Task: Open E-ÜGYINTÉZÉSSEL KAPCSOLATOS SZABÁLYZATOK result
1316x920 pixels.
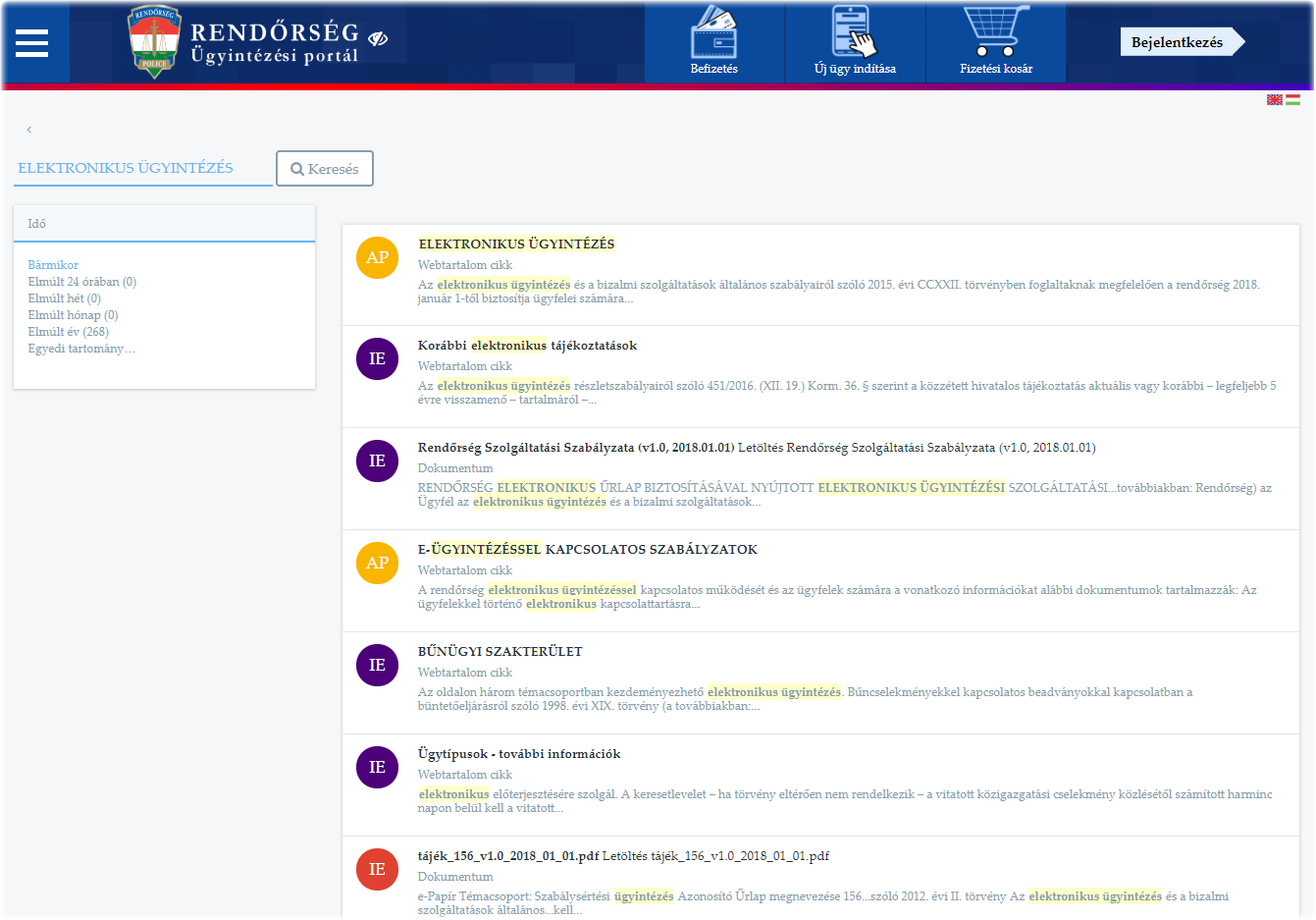Action: pos(588,550)
